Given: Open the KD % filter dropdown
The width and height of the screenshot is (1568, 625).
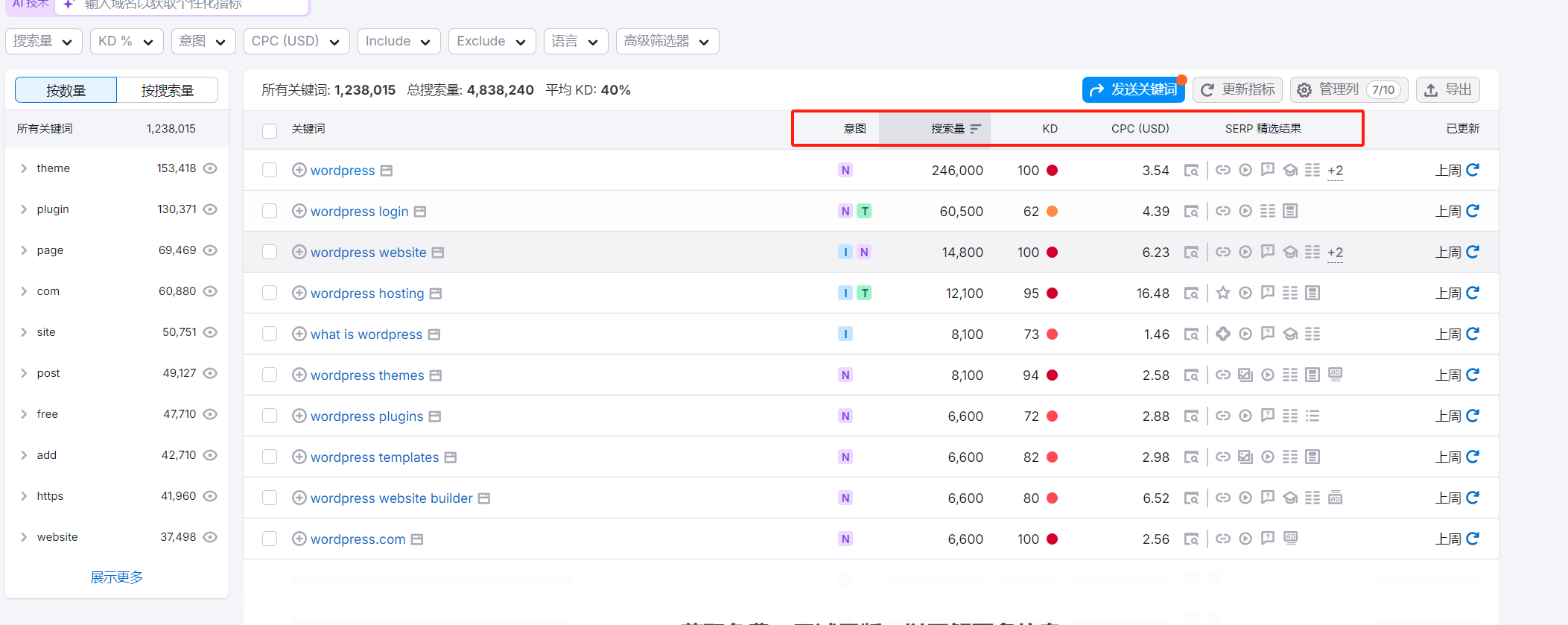Looking at the screenshot, I should tap(126, 42).
